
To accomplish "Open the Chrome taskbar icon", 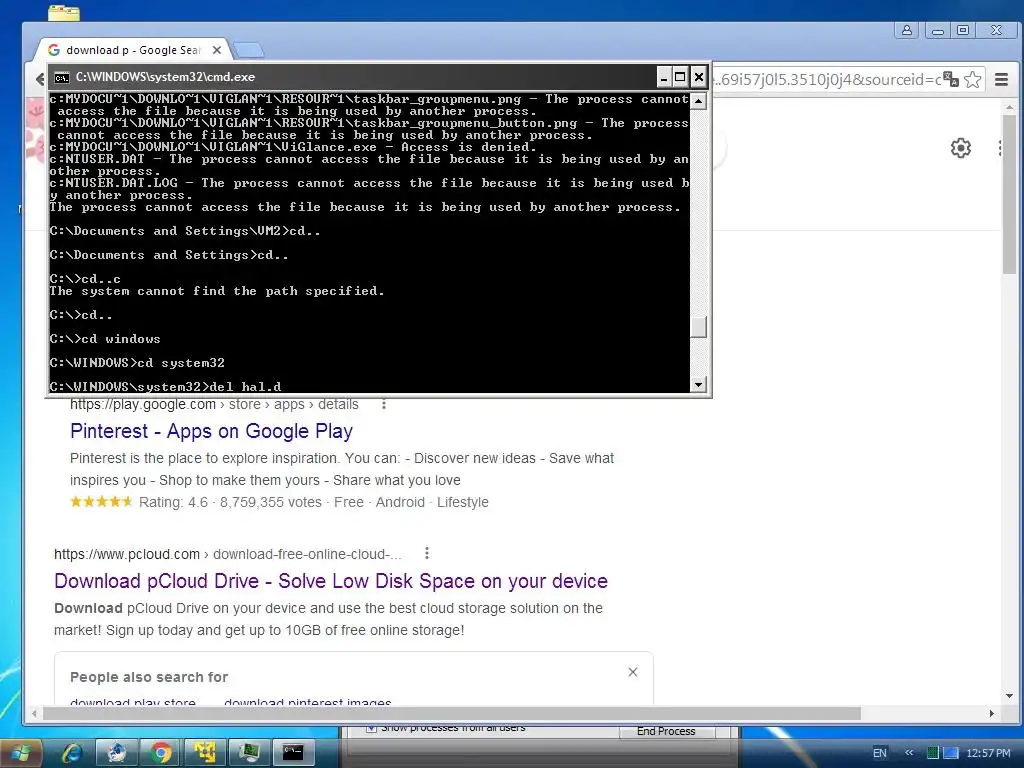I will pos(161,753).
